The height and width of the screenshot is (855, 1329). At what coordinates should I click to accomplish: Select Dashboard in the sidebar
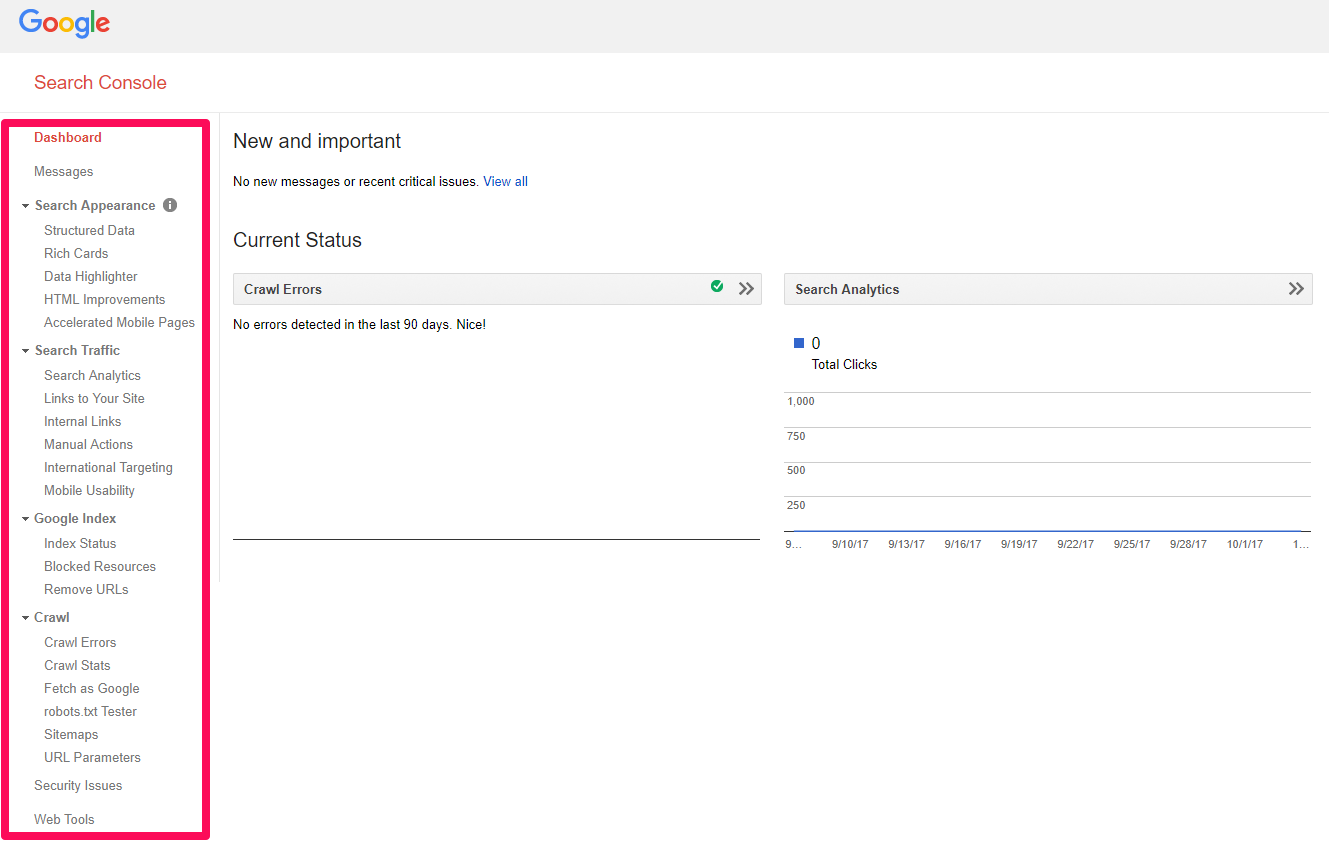click(68, 137)
